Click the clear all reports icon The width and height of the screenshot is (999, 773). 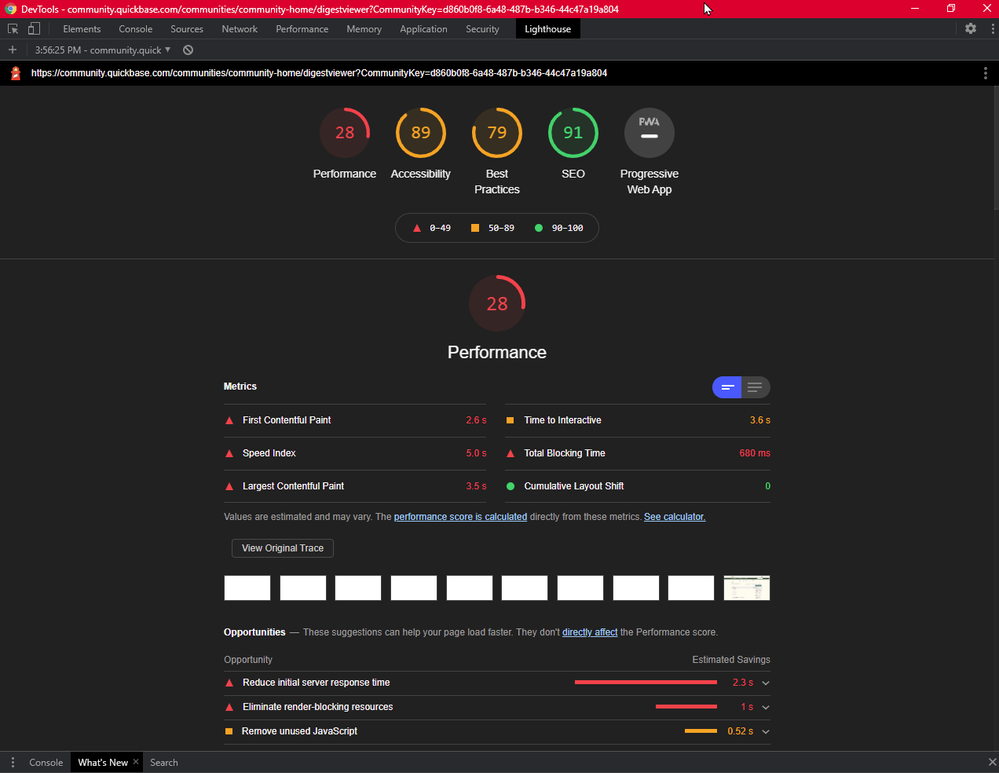coord(188,50)
